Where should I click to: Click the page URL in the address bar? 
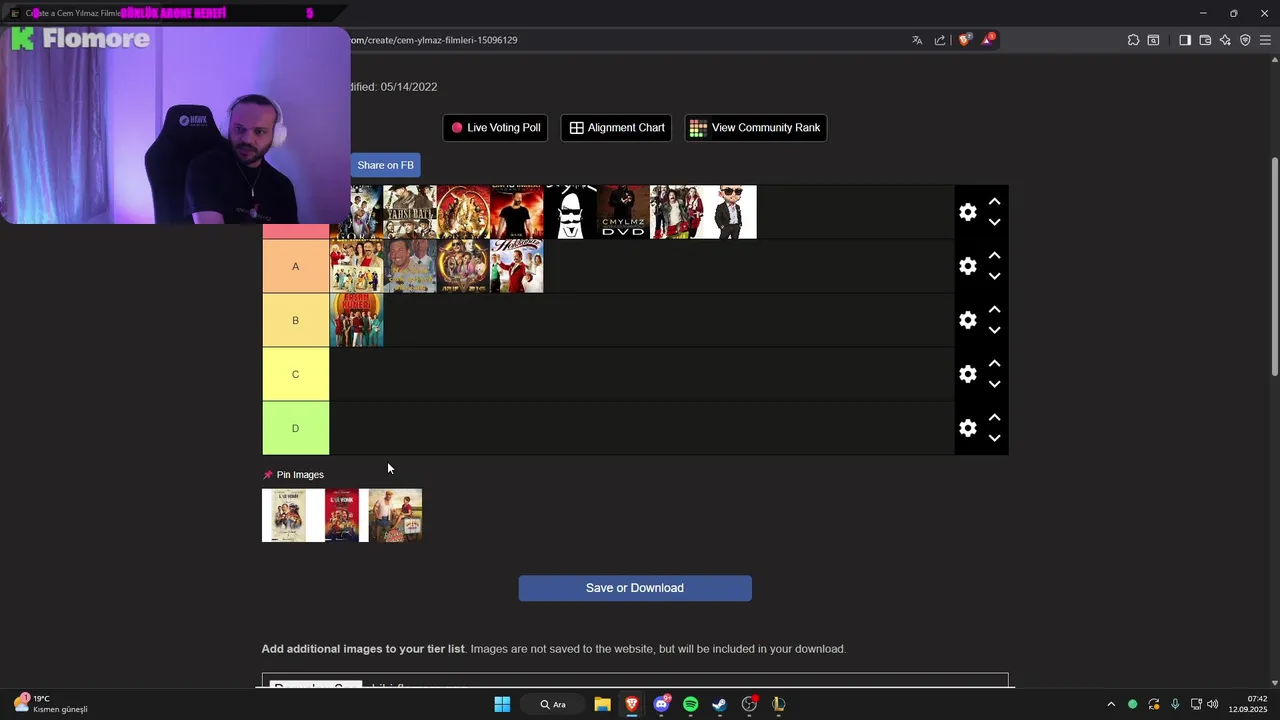tap(434, 40)
